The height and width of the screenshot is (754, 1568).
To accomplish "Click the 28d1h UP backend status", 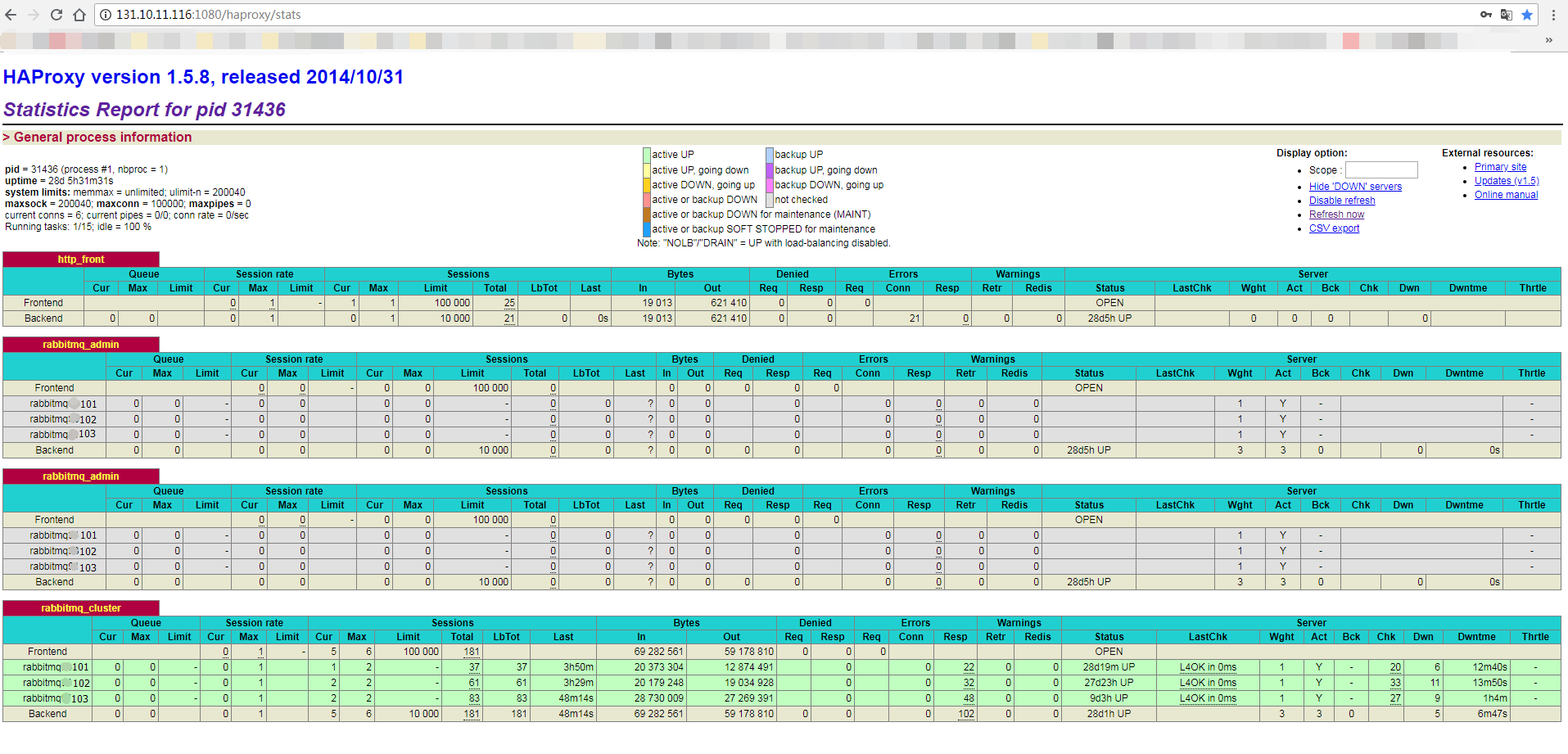I will pos(1109,714).
